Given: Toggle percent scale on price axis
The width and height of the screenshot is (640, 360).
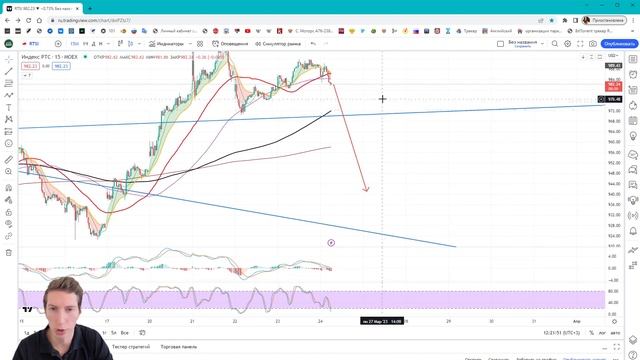Looking at the screenshot, I should pos(591,333).
